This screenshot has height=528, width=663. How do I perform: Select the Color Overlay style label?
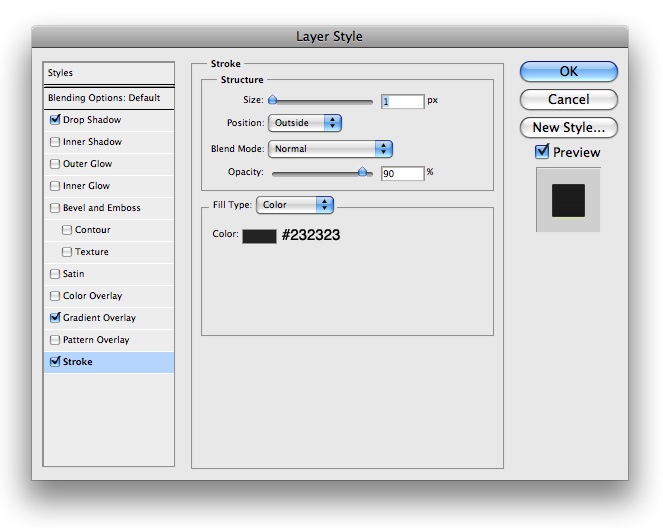(x=93, y=295)
